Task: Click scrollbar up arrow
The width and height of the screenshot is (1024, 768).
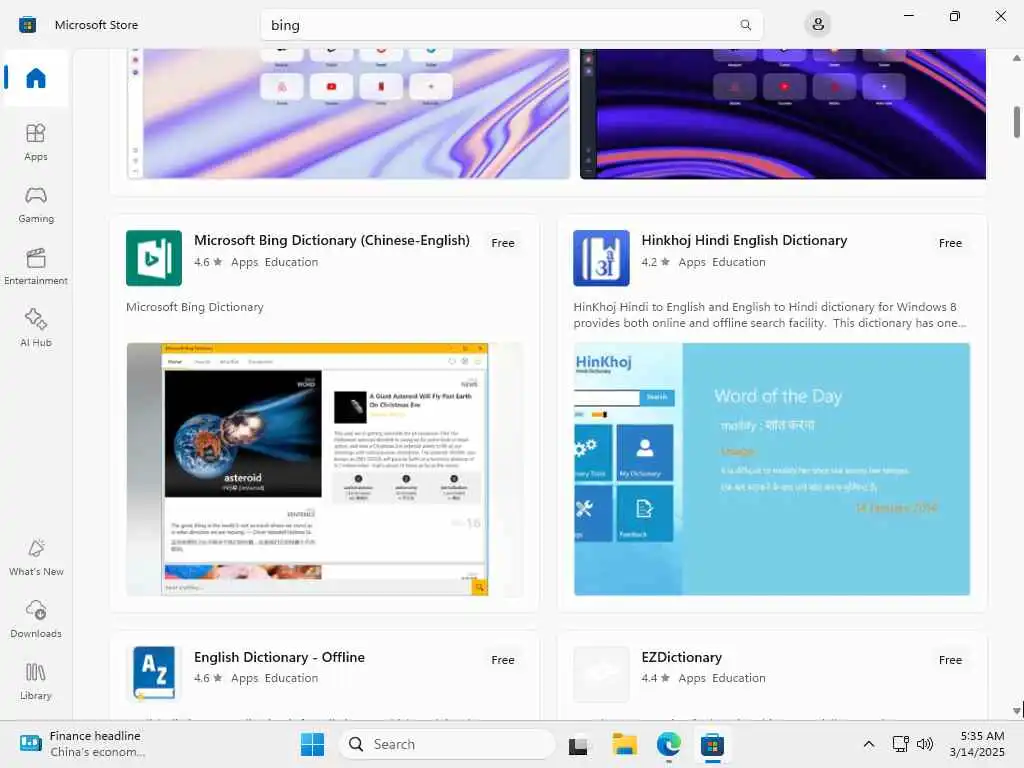Action: tap(1017, 58)
